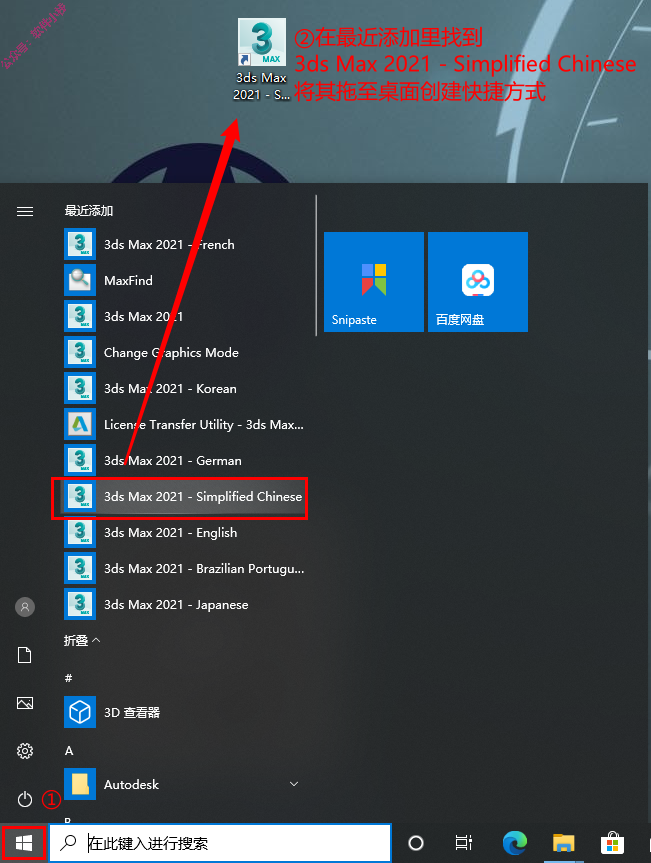Open Cortana circle on taskbar
Viewport: 651px width, 863px height.
pos(416,843)
